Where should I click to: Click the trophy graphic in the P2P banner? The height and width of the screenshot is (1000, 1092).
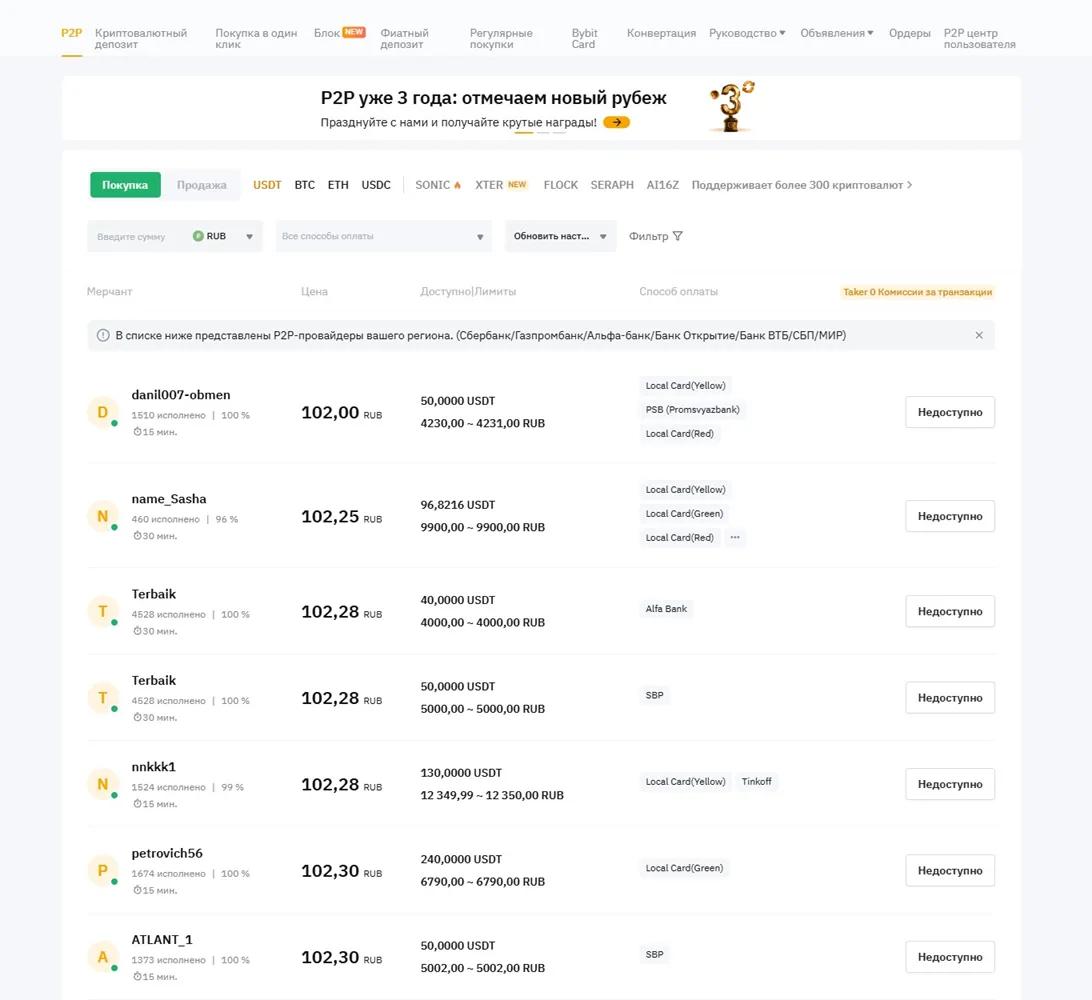[731, 105]
